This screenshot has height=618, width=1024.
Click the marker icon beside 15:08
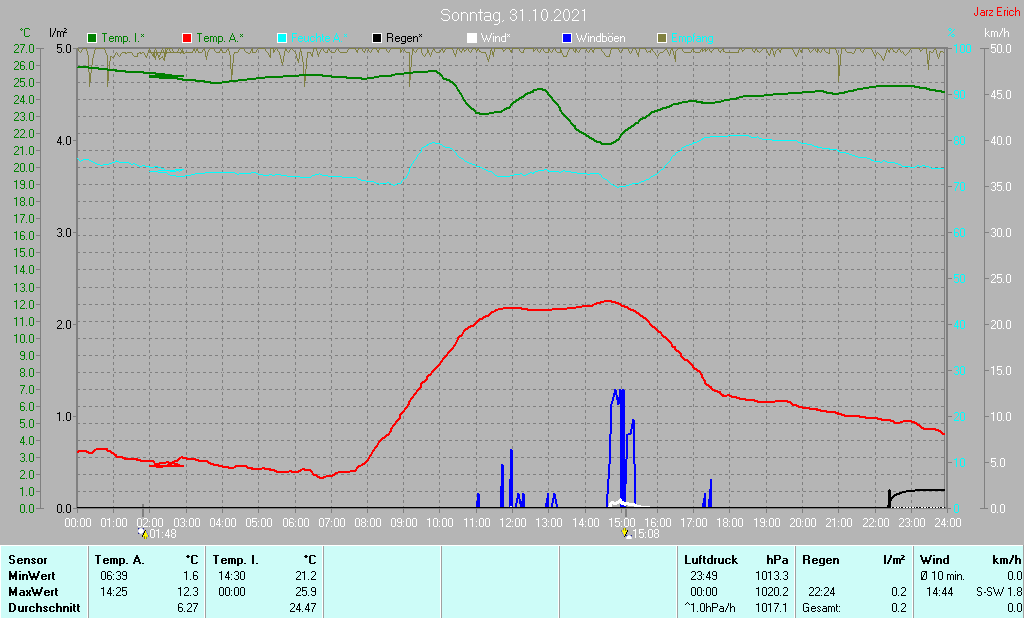(x=626, y=533)
